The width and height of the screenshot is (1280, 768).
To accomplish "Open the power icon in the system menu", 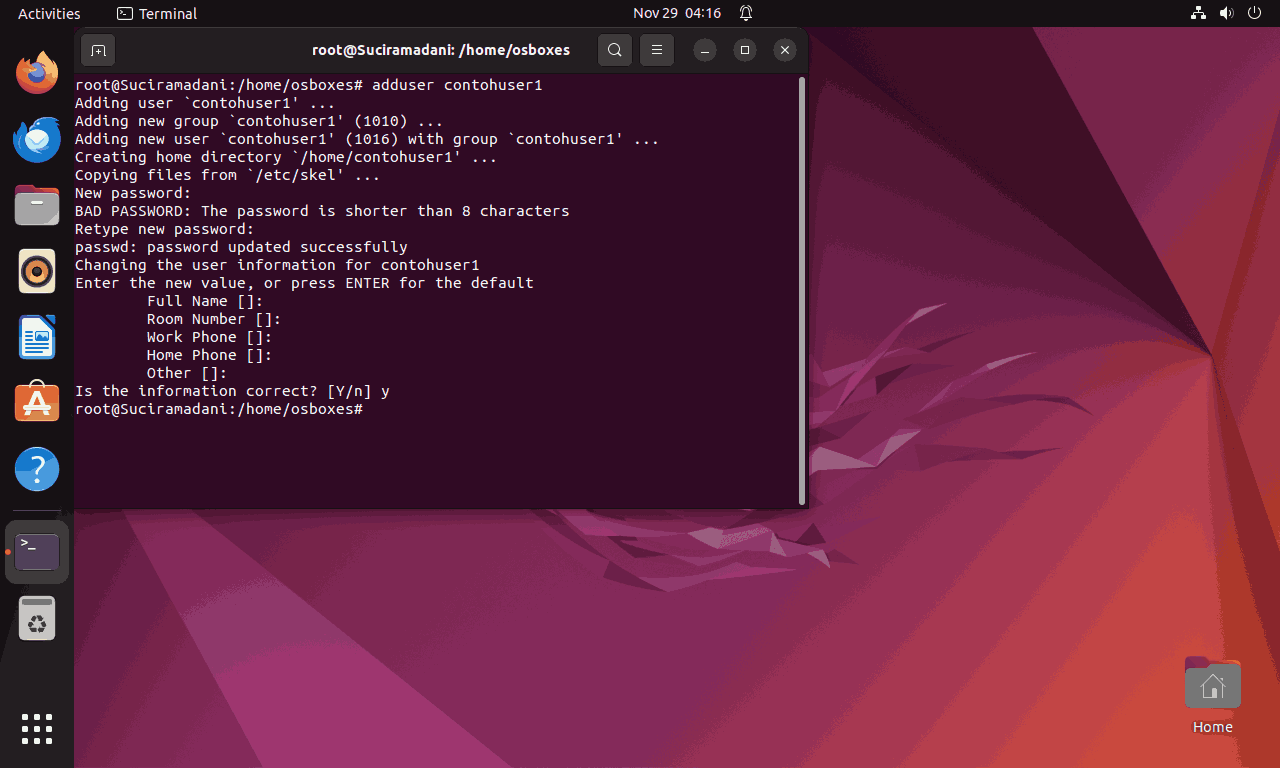I will point(1256,13).
